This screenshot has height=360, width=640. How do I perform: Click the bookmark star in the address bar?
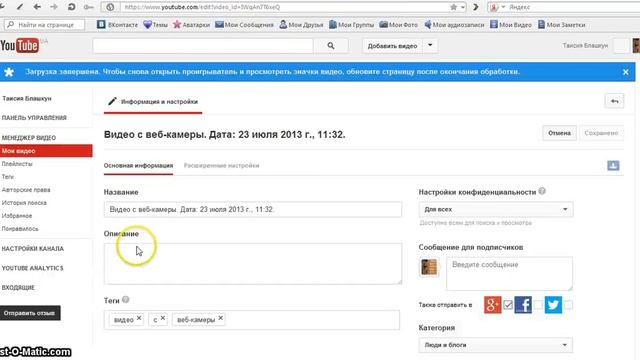coord(453,7)
